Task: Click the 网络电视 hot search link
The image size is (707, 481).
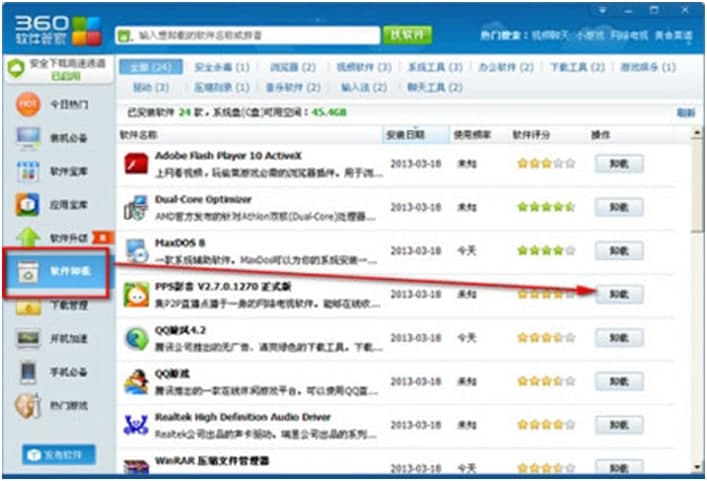Action: (629, 35)
